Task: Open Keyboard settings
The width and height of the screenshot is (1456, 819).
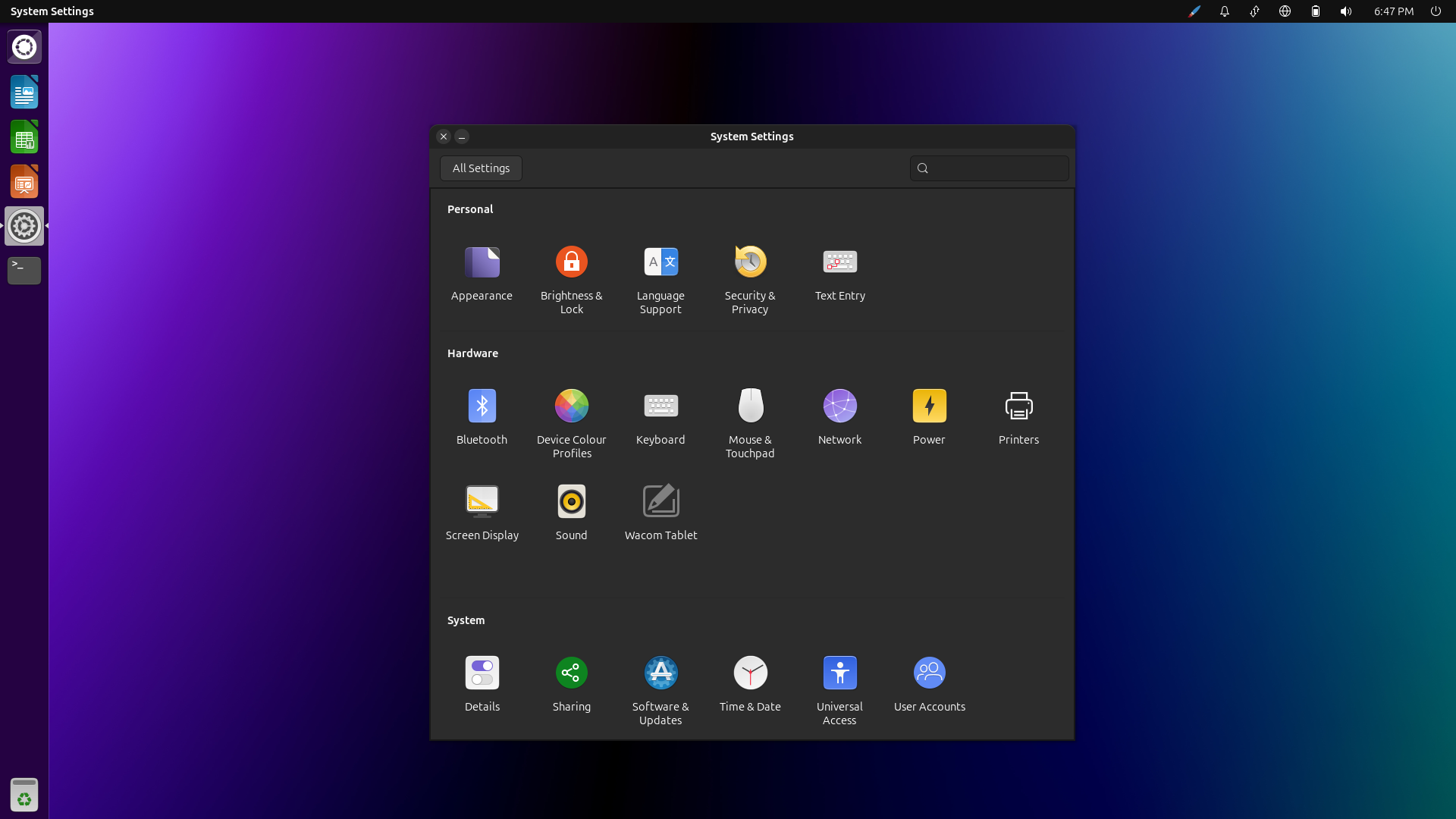Action: click(x=661, y=418)
